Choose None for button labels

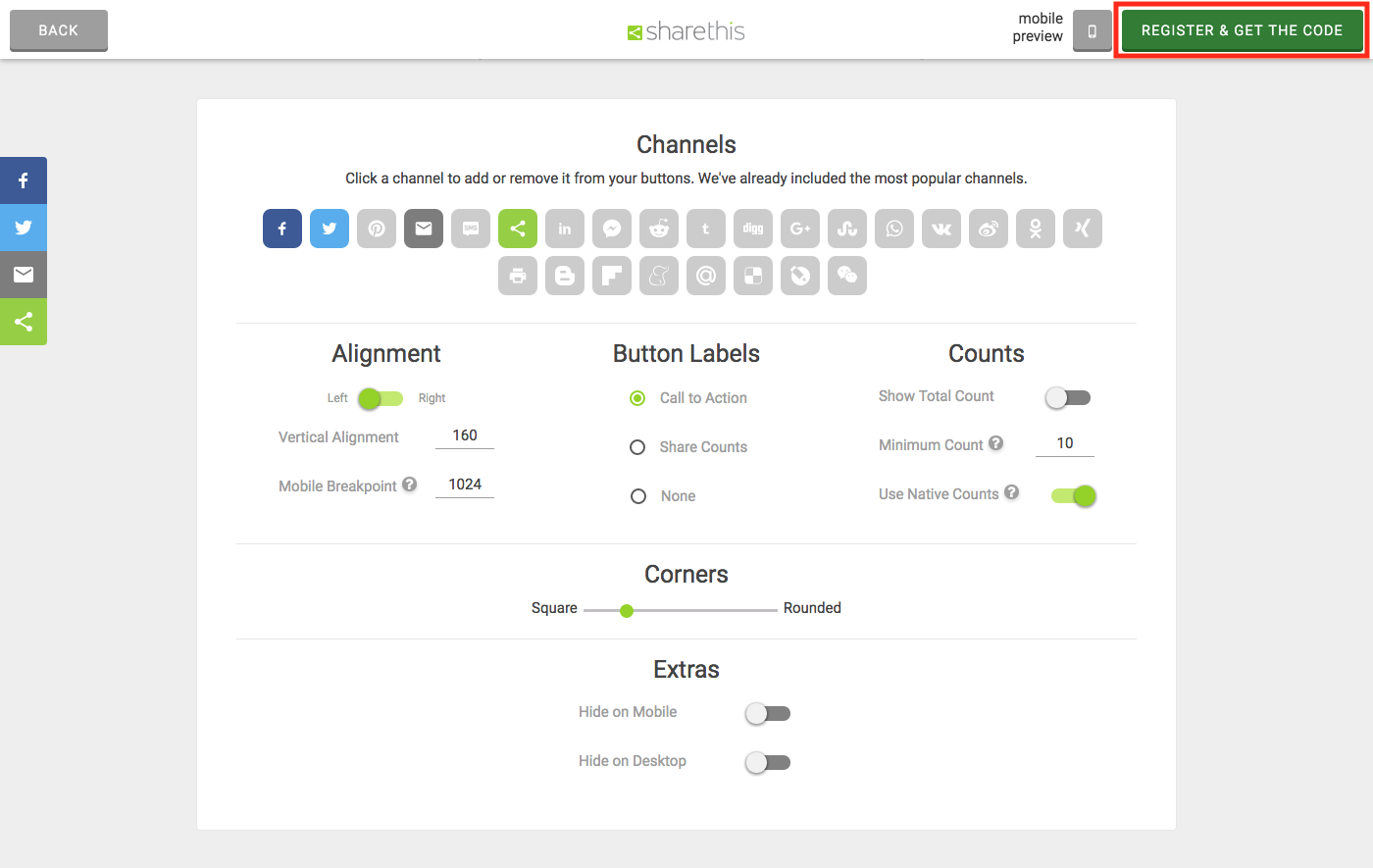(x=638, y=495)
